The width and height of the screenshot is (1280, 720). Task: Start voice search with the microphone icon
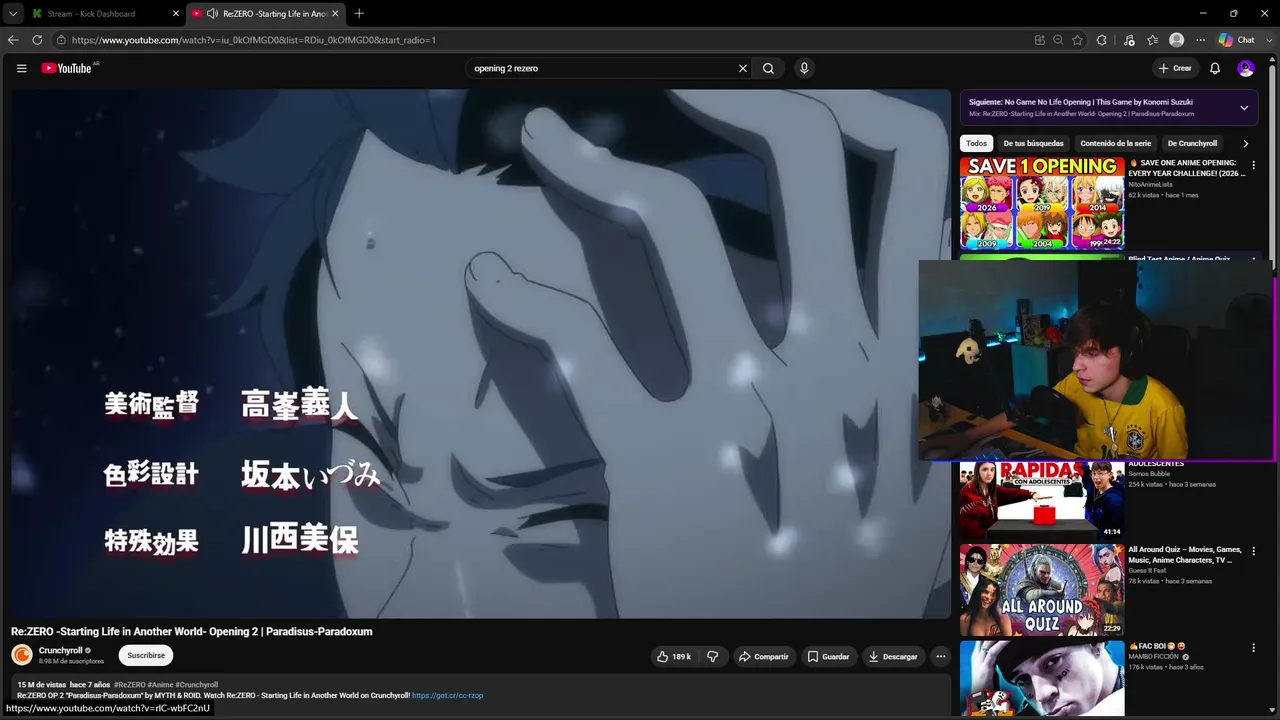click(804, 68)
